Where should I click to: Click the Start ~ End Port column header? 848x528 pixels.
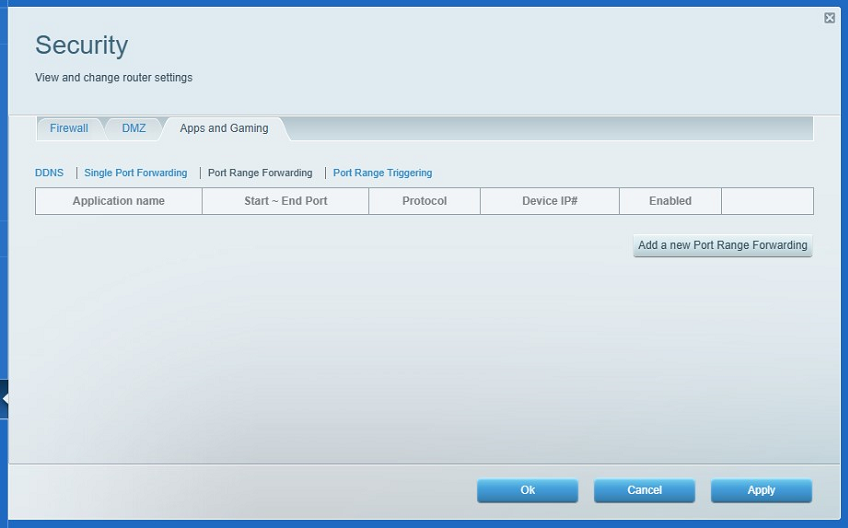click(x=286, y=201)
